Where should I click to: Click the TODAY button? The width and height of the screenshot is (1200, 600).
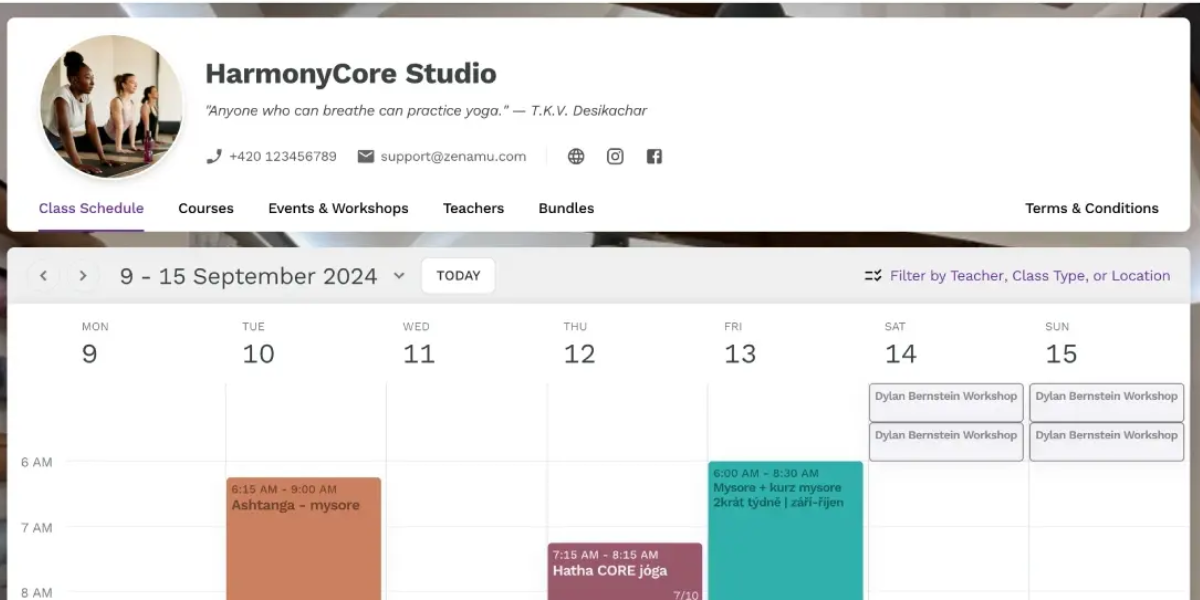[x=458, y=275]
